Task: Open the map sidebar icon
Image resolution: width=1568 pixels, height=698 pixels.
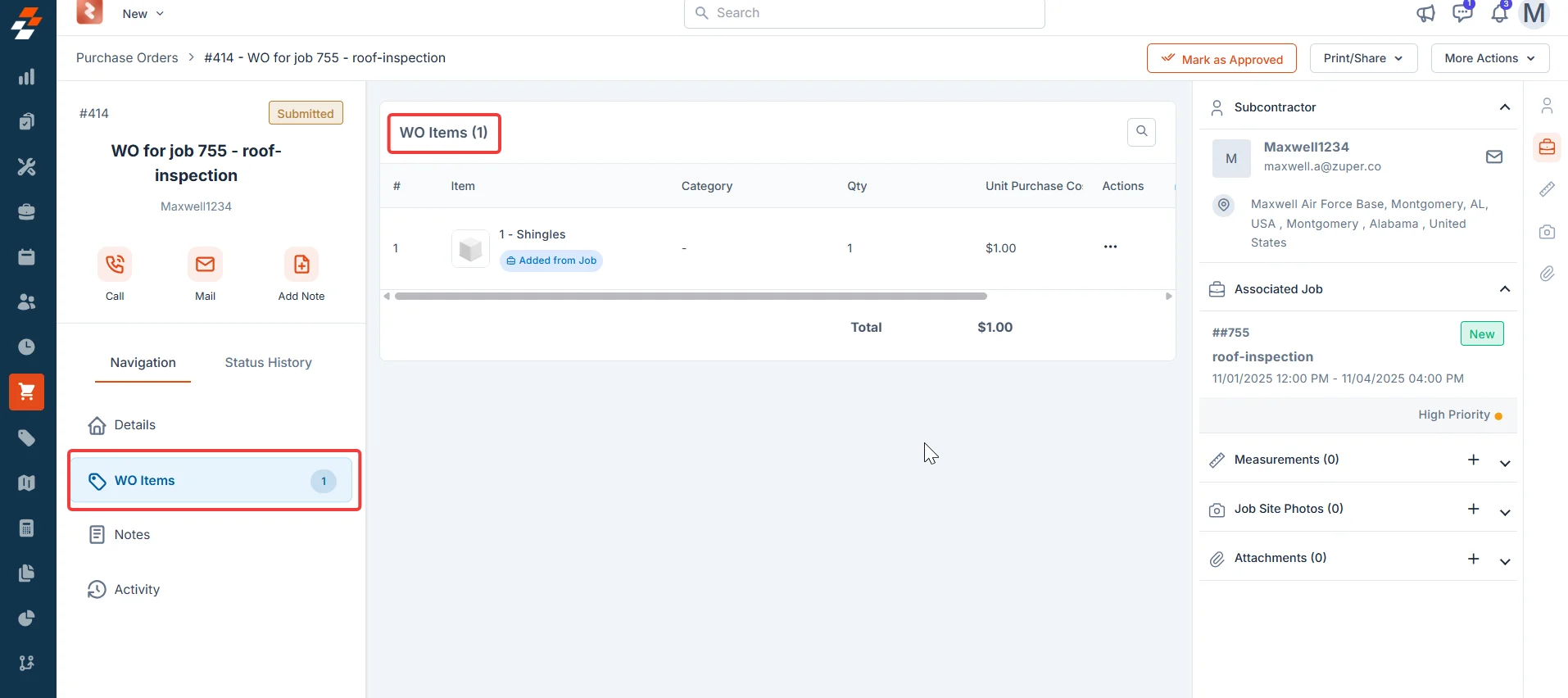Action: pos(27,483)
